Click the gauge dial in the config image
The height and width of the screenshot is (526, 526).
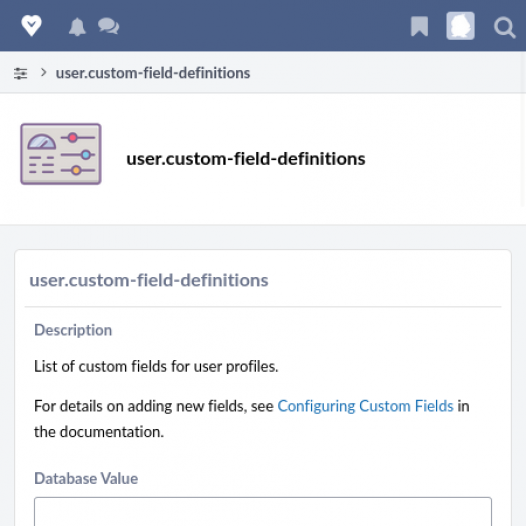click(42, 142)
